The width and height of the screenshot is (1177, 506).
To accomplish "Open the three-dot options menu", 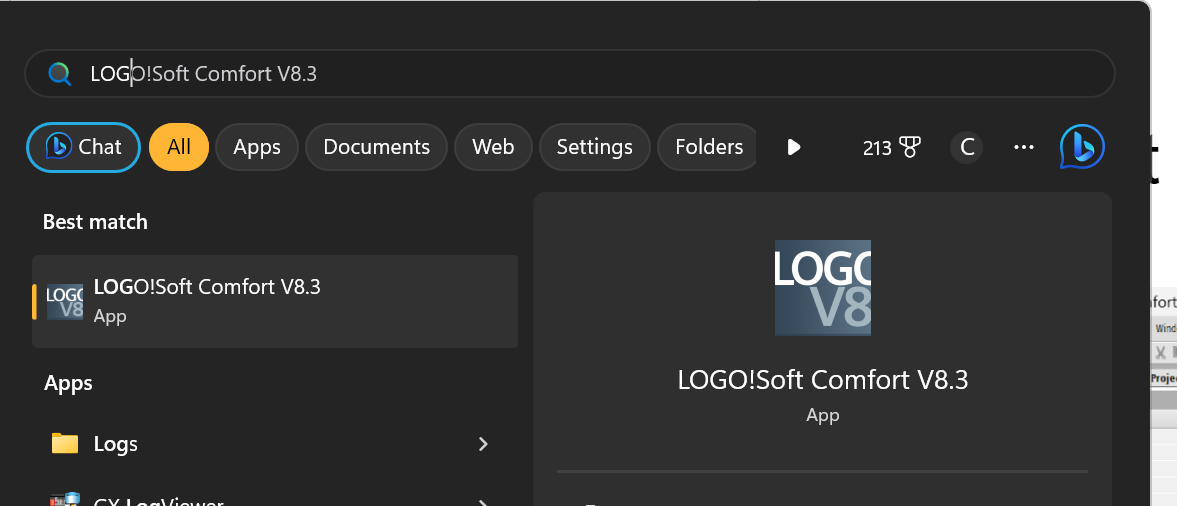I will coord(1024,147).
